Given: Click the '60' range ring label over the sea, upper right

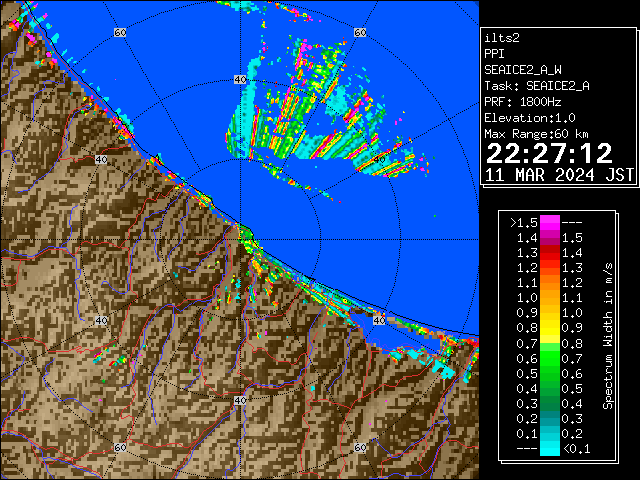Looking at the screenshot, I should (360, 32).
